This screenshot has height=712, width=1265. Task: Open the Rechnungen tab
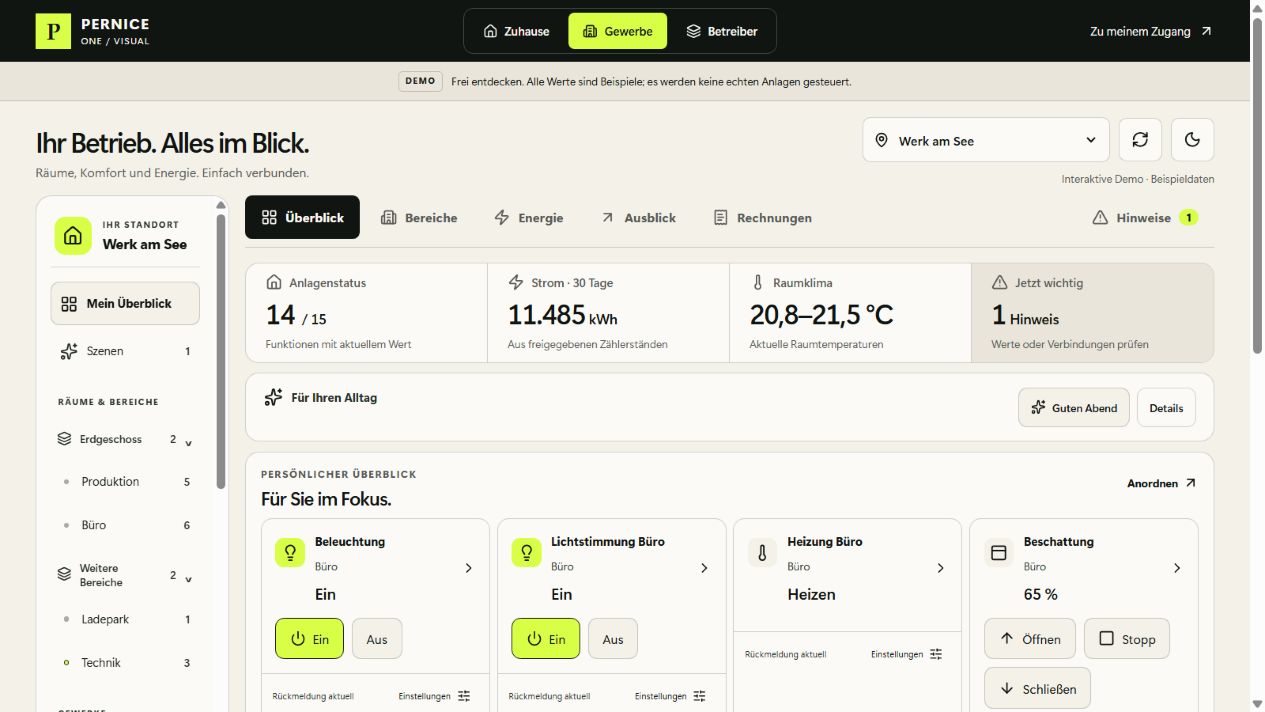point(762,217)
